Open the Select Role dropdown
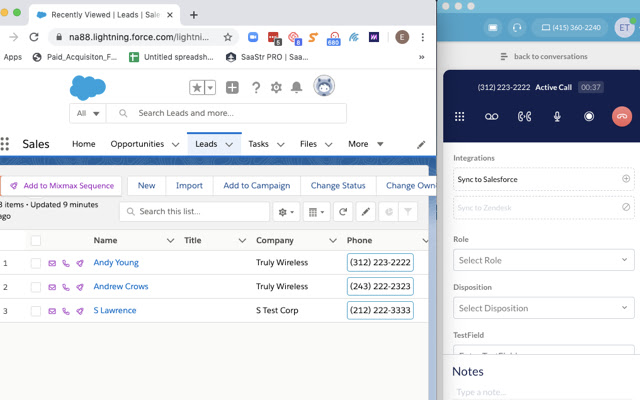 pos(543,260)
